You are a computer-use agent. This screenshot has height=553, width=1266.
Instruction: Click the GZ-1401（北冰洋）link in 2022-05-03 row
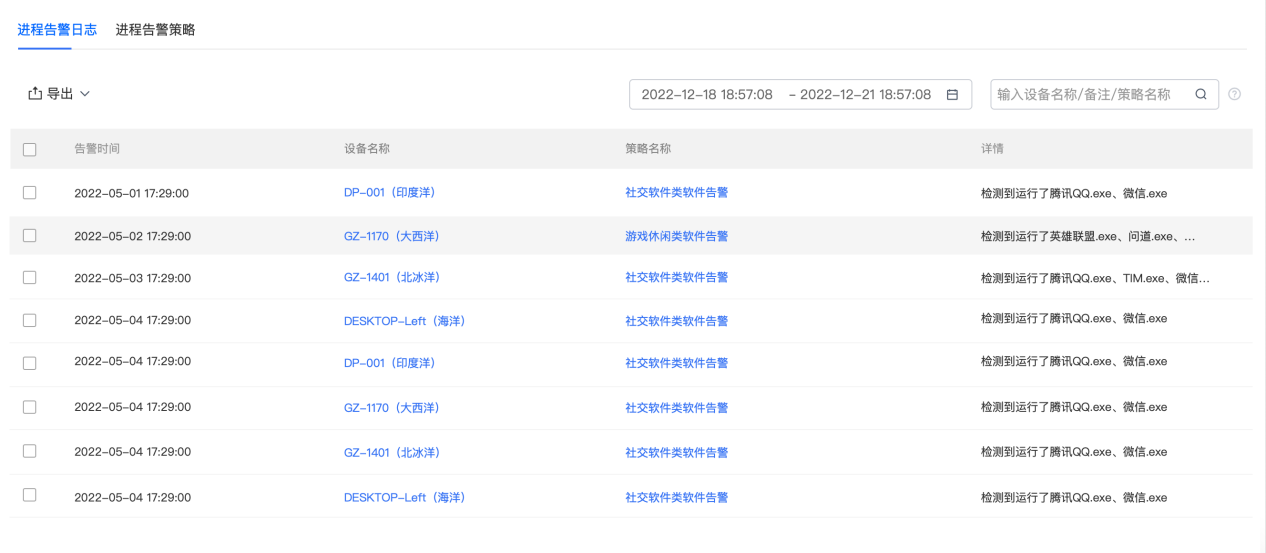click(391, 277)
